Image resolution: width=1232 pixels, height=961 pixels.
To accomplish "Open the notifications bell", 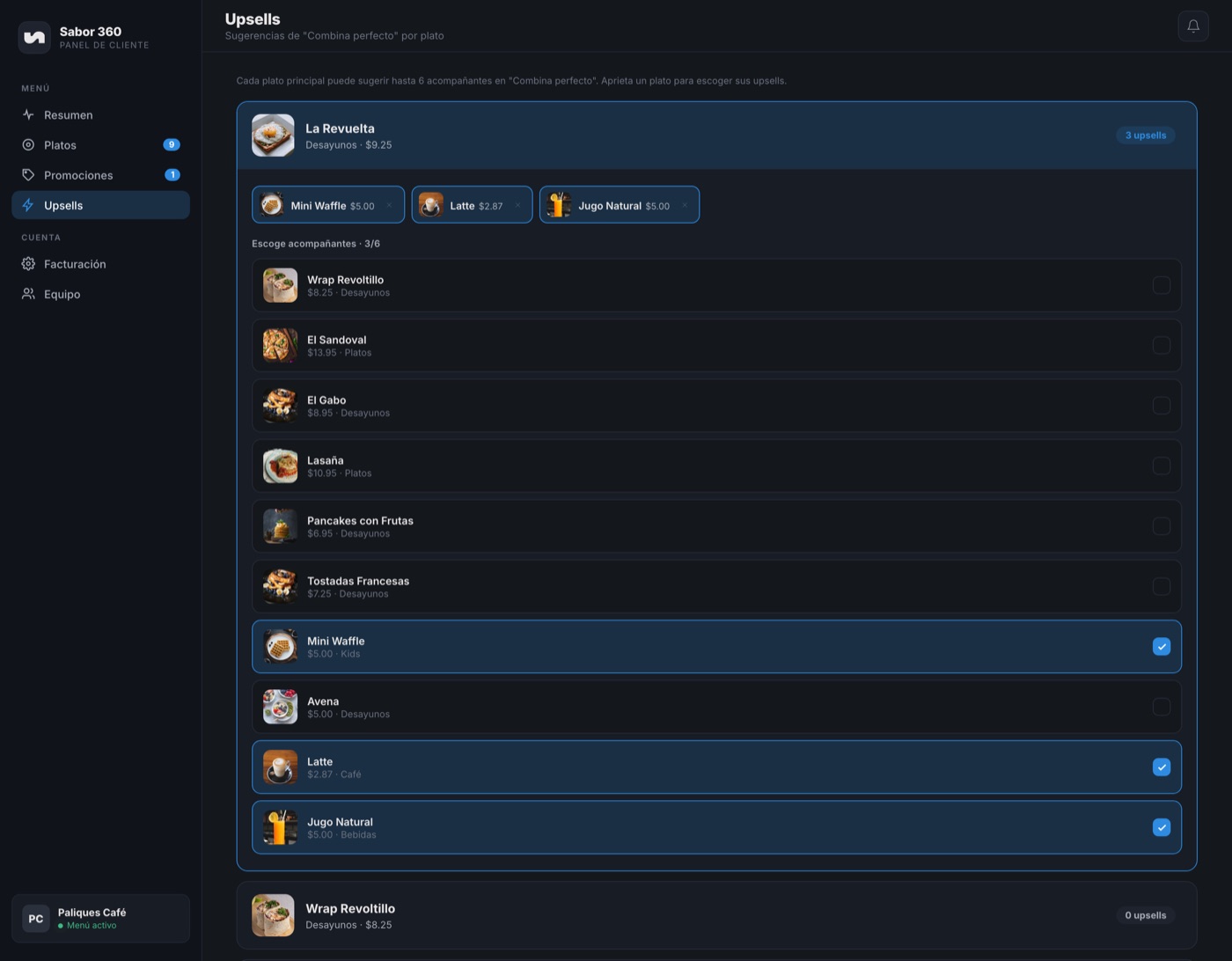I will click(x=1193, y=26).
